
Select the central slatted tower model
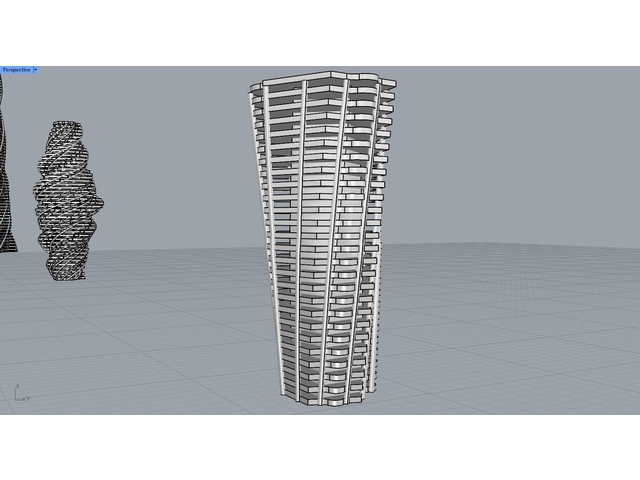pyautogui.click(x=322, y=240)
